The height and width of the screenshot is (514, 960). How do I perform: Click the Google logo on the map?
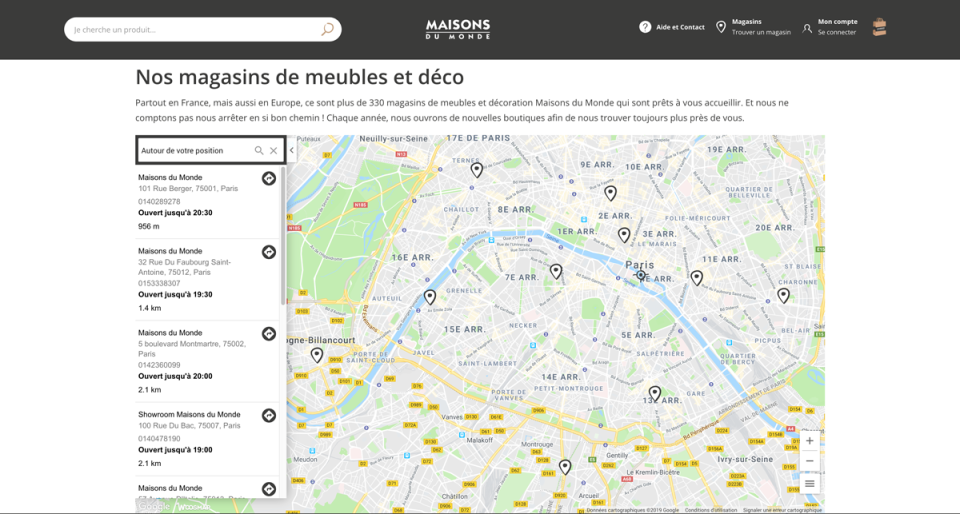pyautogui.click(x=154, y=506)
